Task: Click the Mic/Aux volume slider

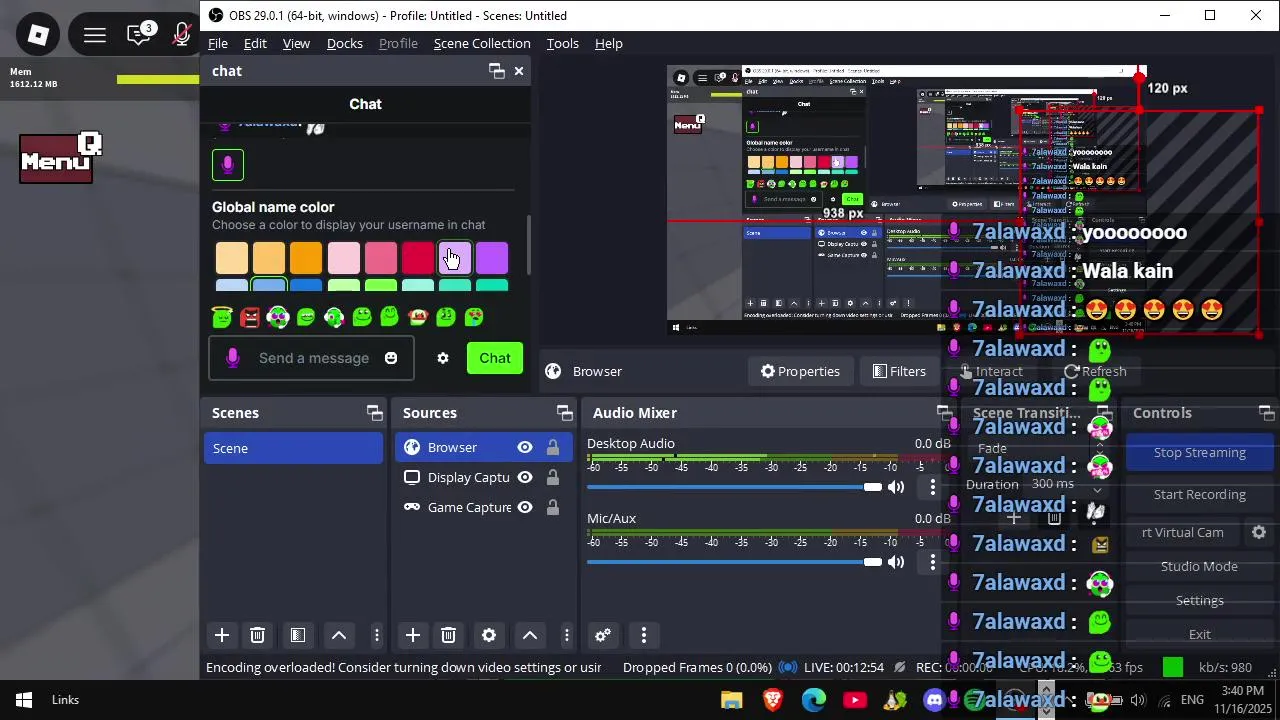Action: tap(734, 562)
